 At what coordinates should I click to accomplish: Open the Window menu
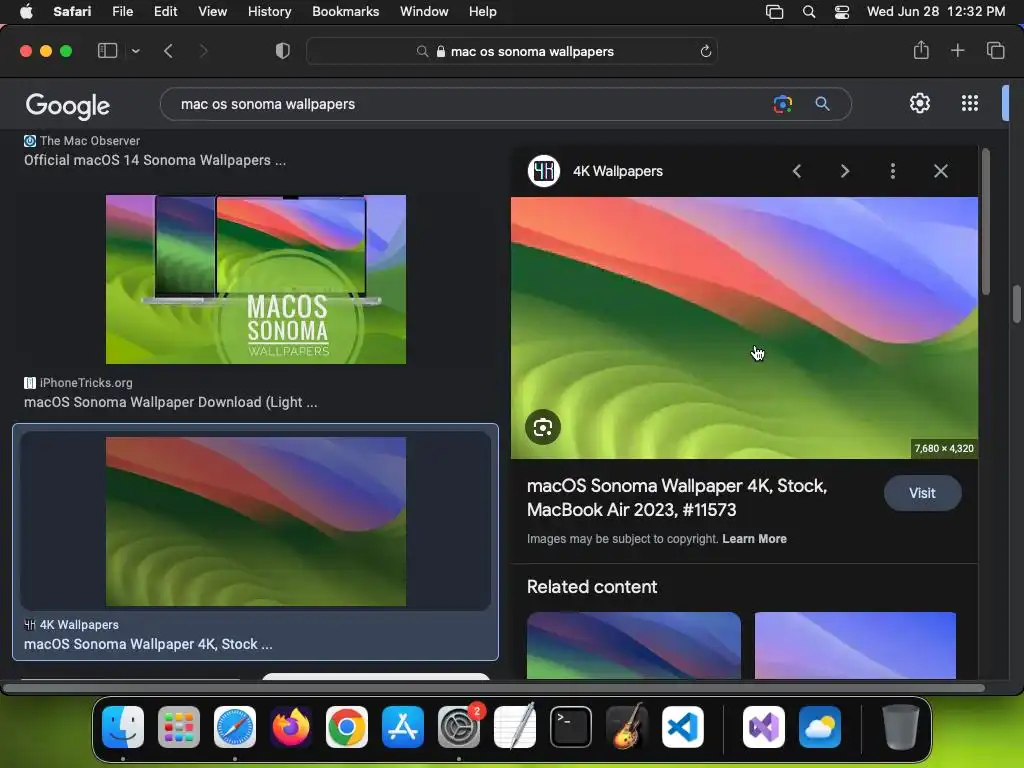coord(424,11)
